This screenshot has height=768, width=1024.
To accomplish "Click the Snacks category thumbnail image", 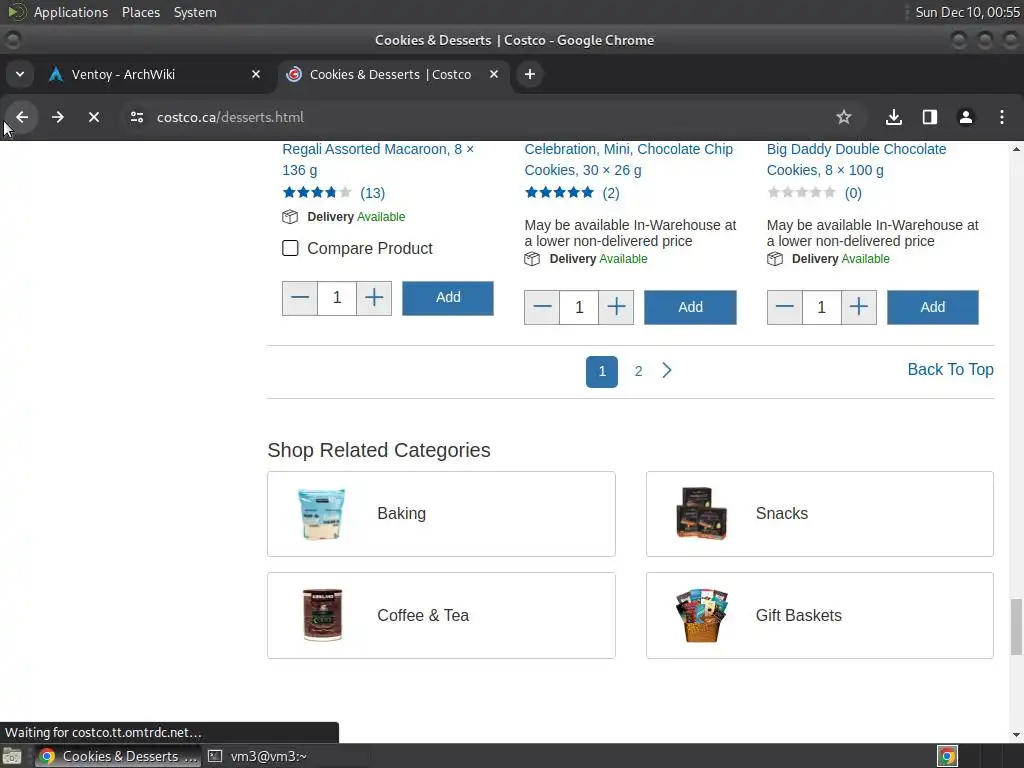I will tap(701, 514).
